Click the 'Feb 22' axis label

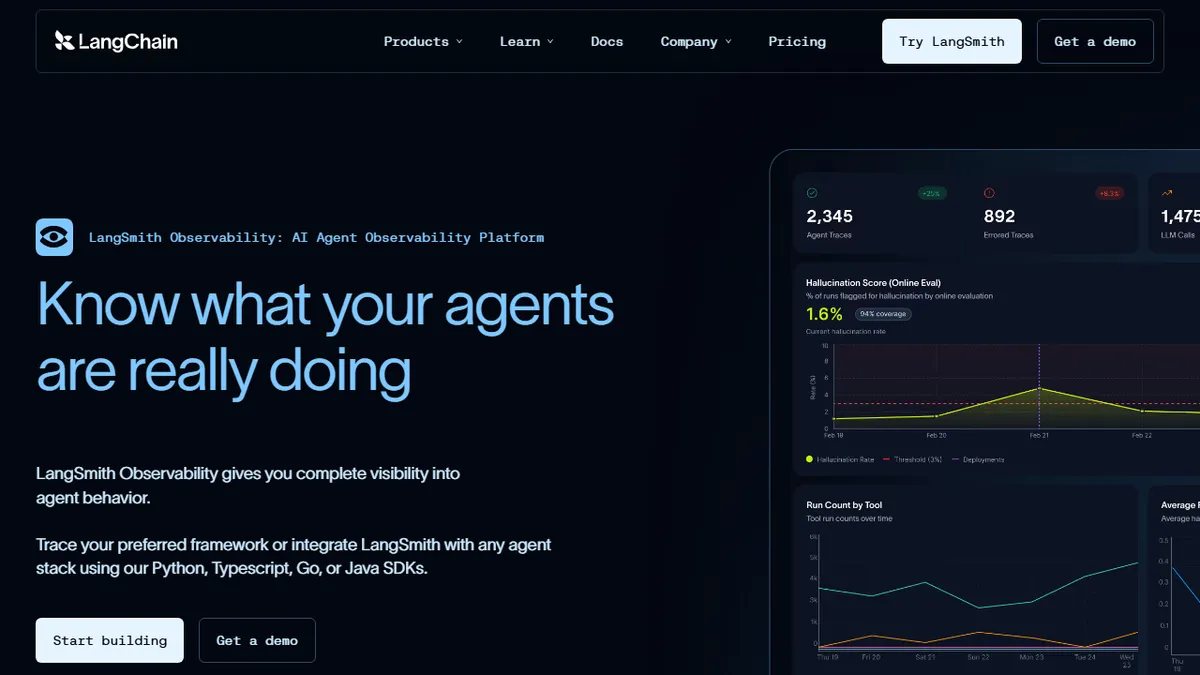(x=1142, y=435)
